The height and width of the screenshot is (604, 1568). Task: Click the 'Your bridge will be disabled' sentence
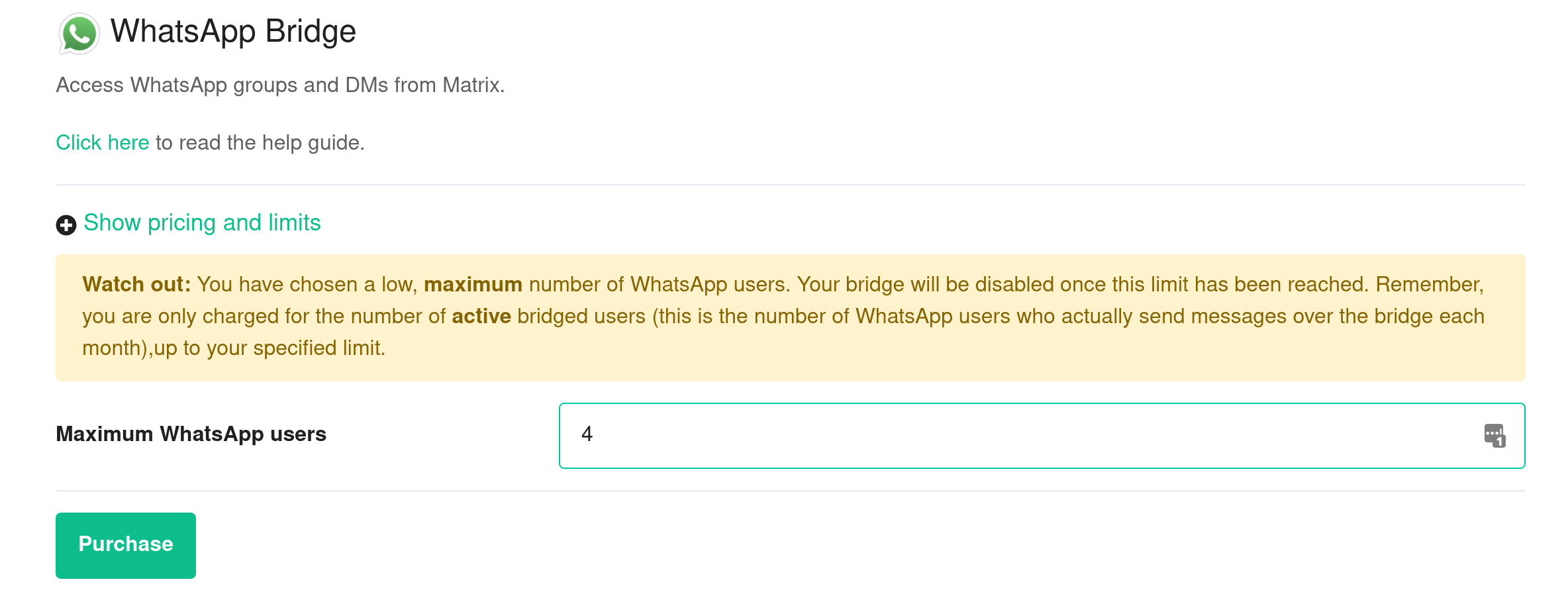coord(1083,284)
